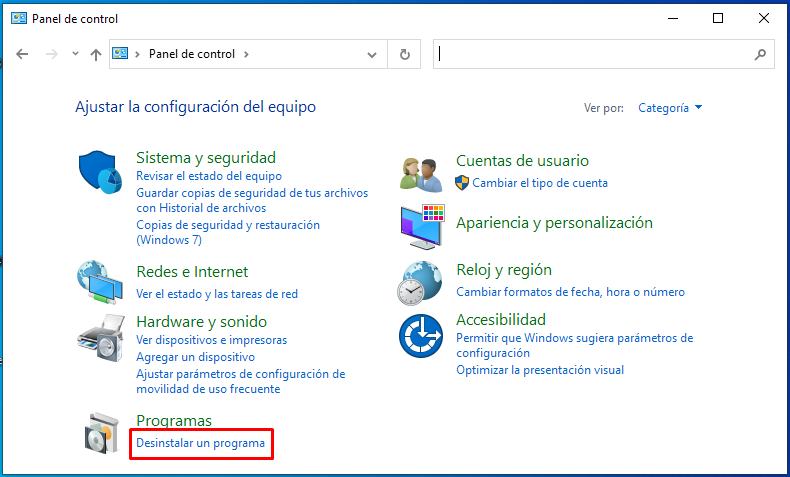Image resolution: width=790 pixels, height=477 pixels.
Task: Open Ver dispositivos e impresoras link
Action: pyautogui.click(x=211, y=340)
